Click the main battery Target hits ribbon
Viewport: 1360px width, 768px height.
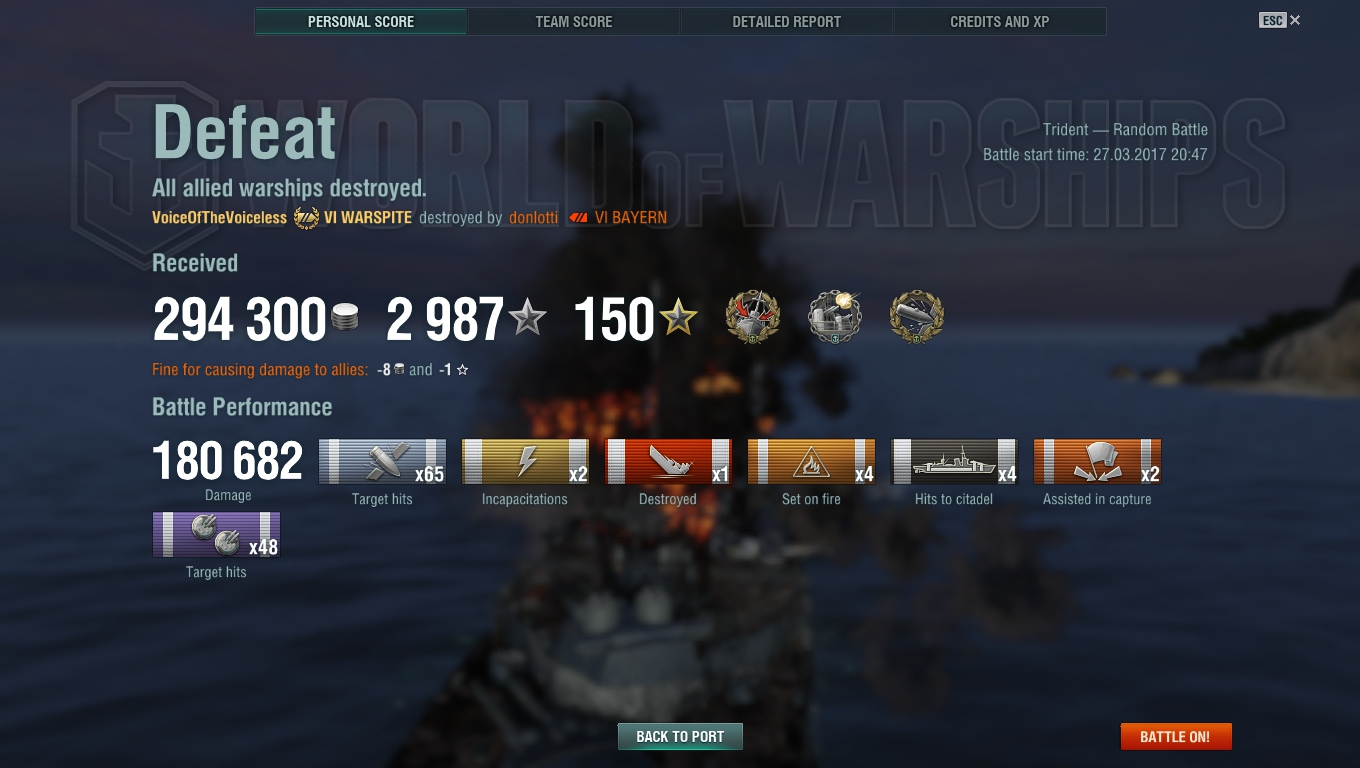[x=382, y=462]
